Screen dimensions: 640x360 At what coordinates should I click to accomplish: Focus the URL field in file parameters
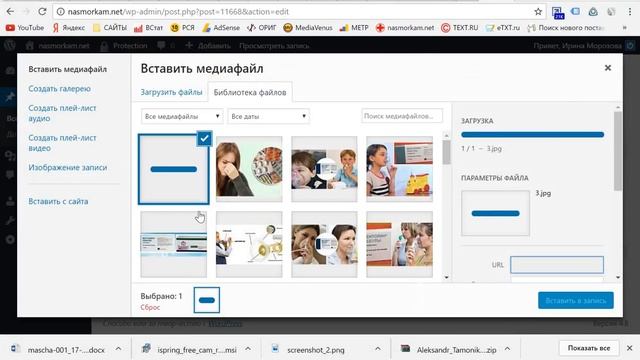point(557,265)
